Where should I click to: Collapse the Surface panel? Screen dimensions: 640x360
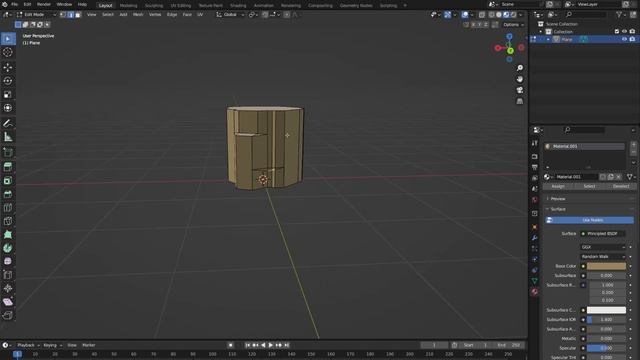[x=558, y=209]
